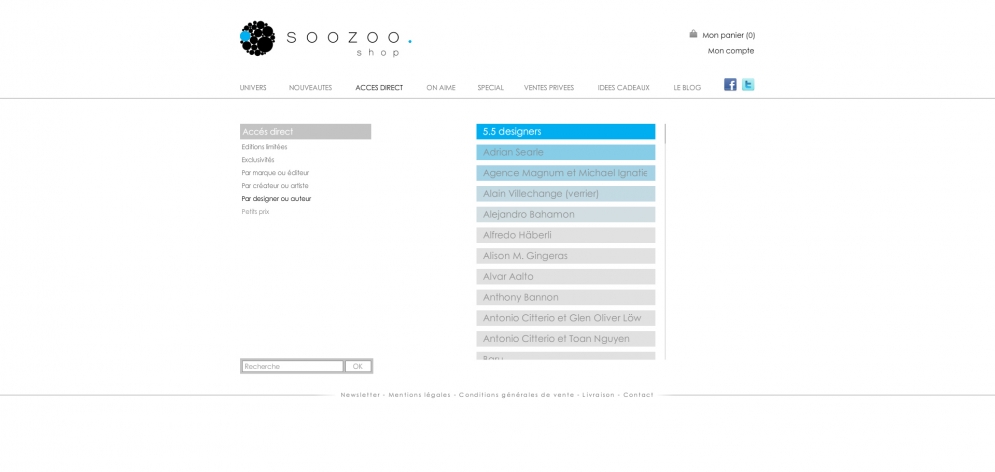This screenshot has width=995, height=472.
Task: Choose Adrian Searle from list
Action: (x=566, y=152)
